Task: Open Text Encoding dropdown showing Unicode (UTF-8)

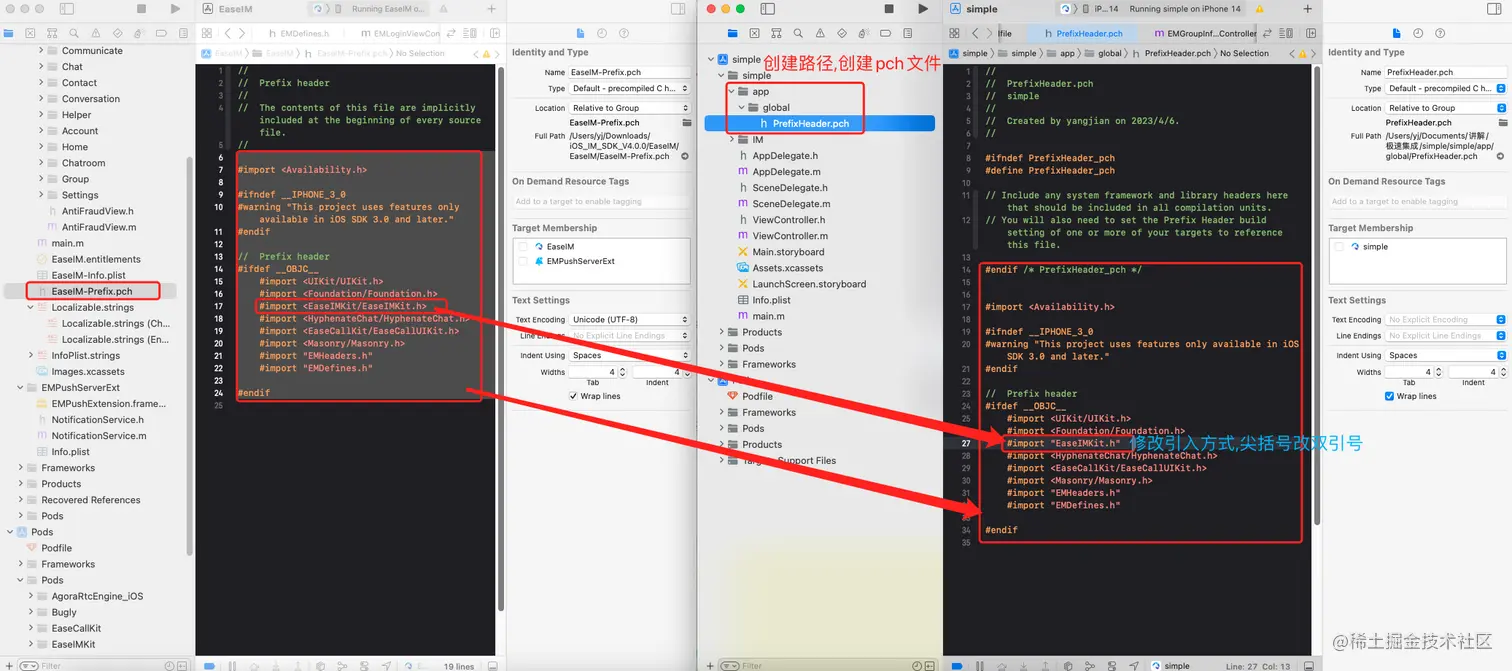Action: [x=629, y=320]
